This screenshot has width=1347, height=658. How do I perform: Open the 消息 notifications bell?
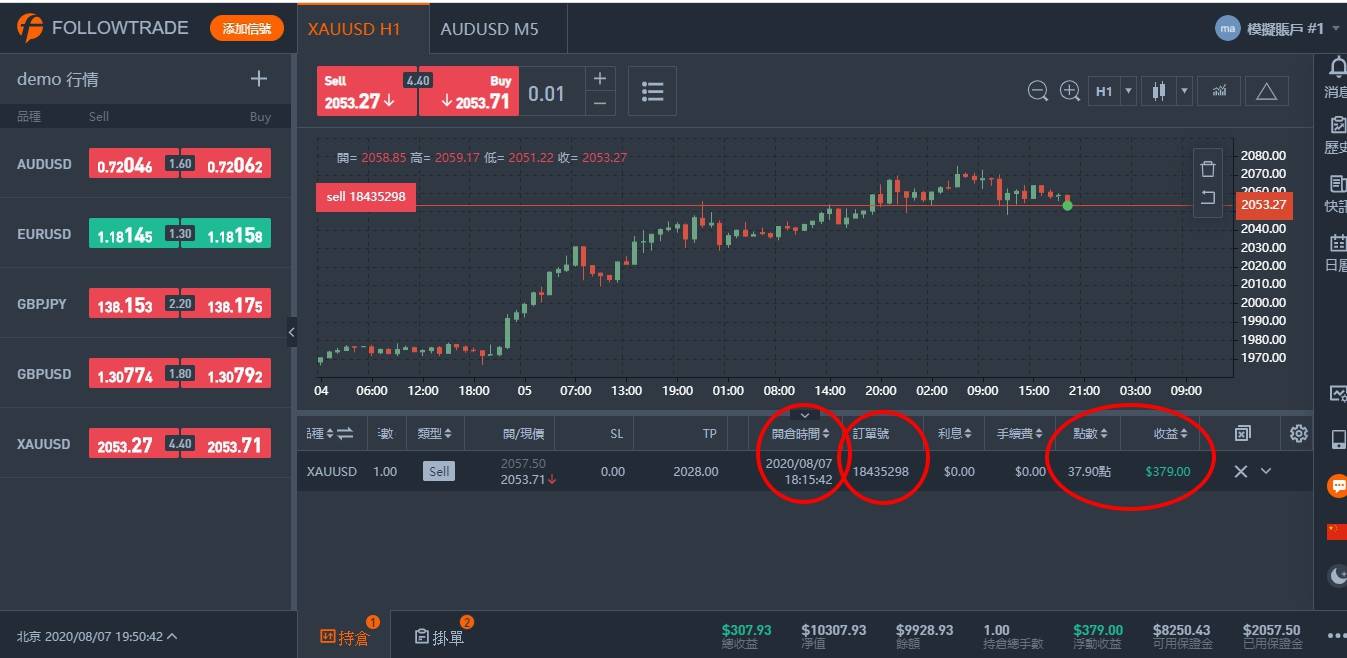tap(1336, 68)
